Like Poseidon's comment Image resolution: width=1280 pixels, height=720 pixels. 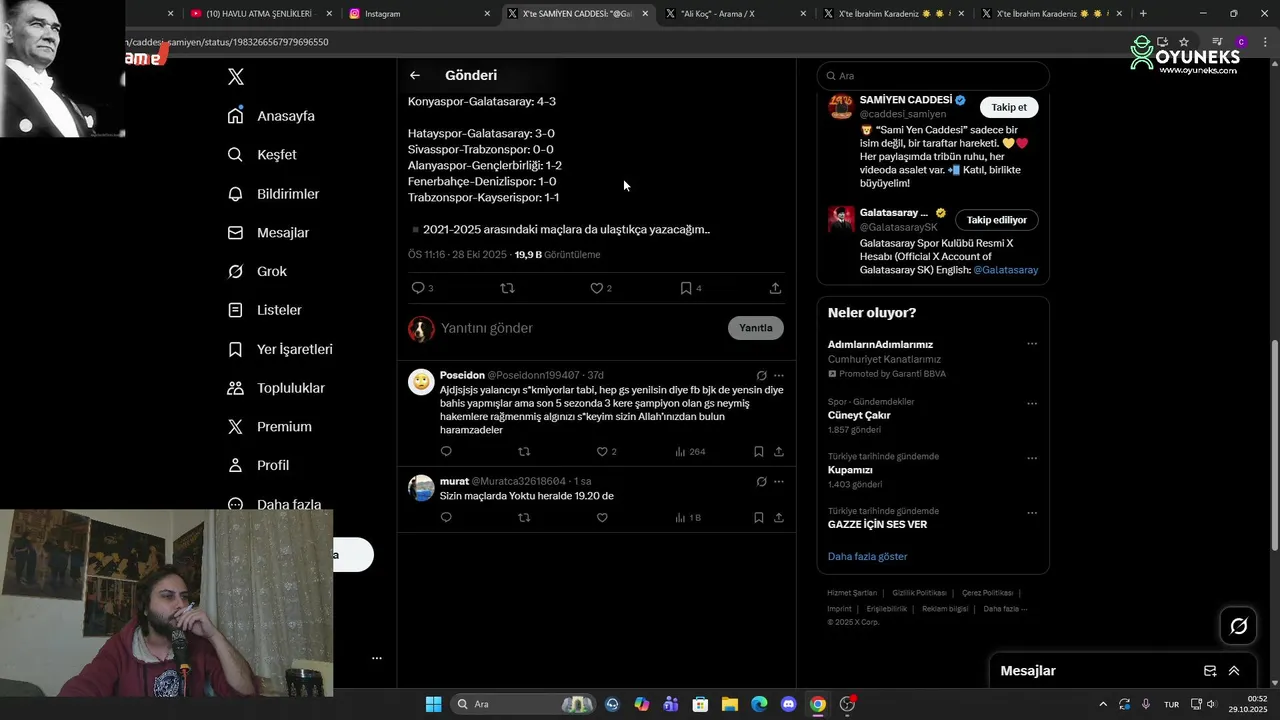click(x=602, y=452)
